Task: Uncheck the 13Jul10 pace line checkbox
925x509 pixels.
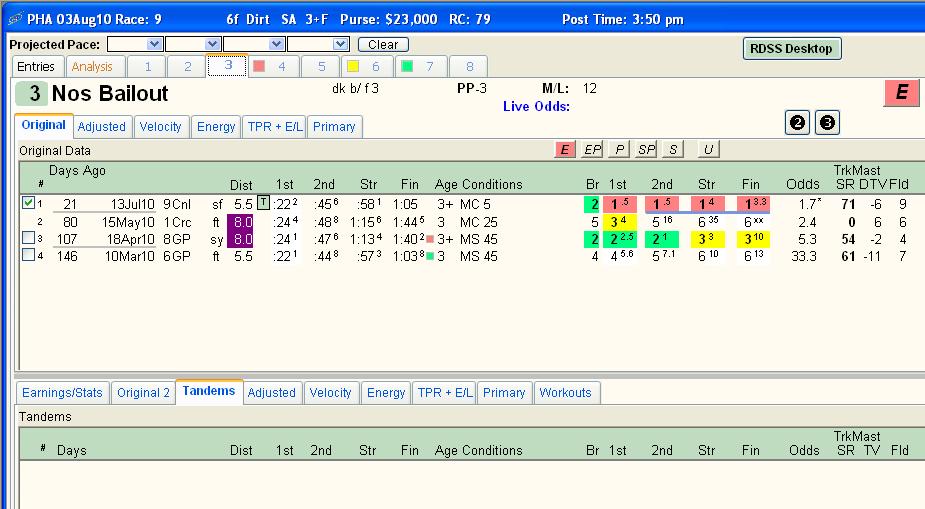Action: pyautogui.click(x=28, y=203)
